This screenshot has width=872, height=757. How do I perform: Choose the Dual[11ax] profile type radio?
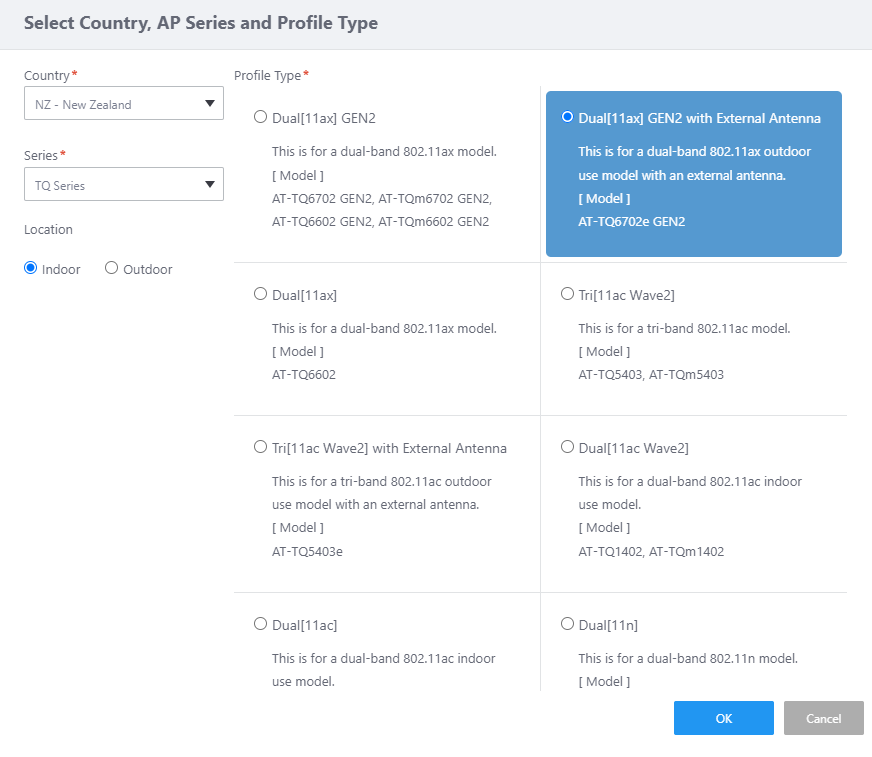(x=261, y=294)
